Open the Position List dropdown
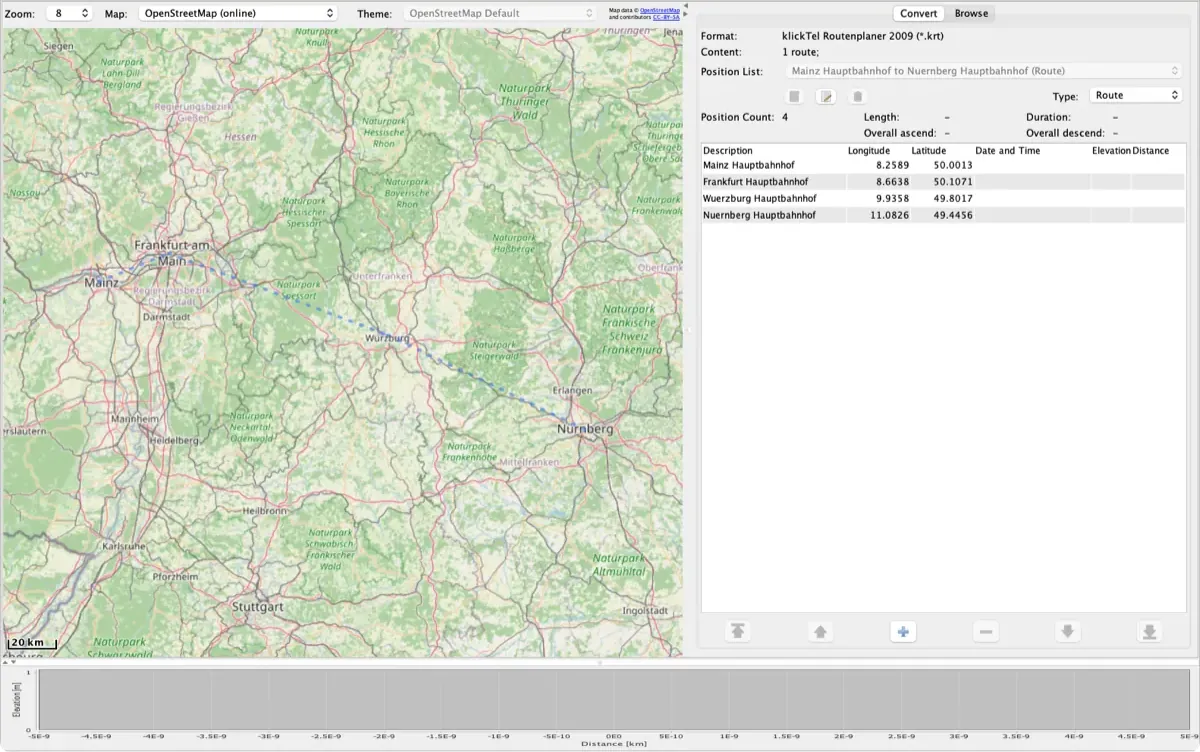 point(983,71)
